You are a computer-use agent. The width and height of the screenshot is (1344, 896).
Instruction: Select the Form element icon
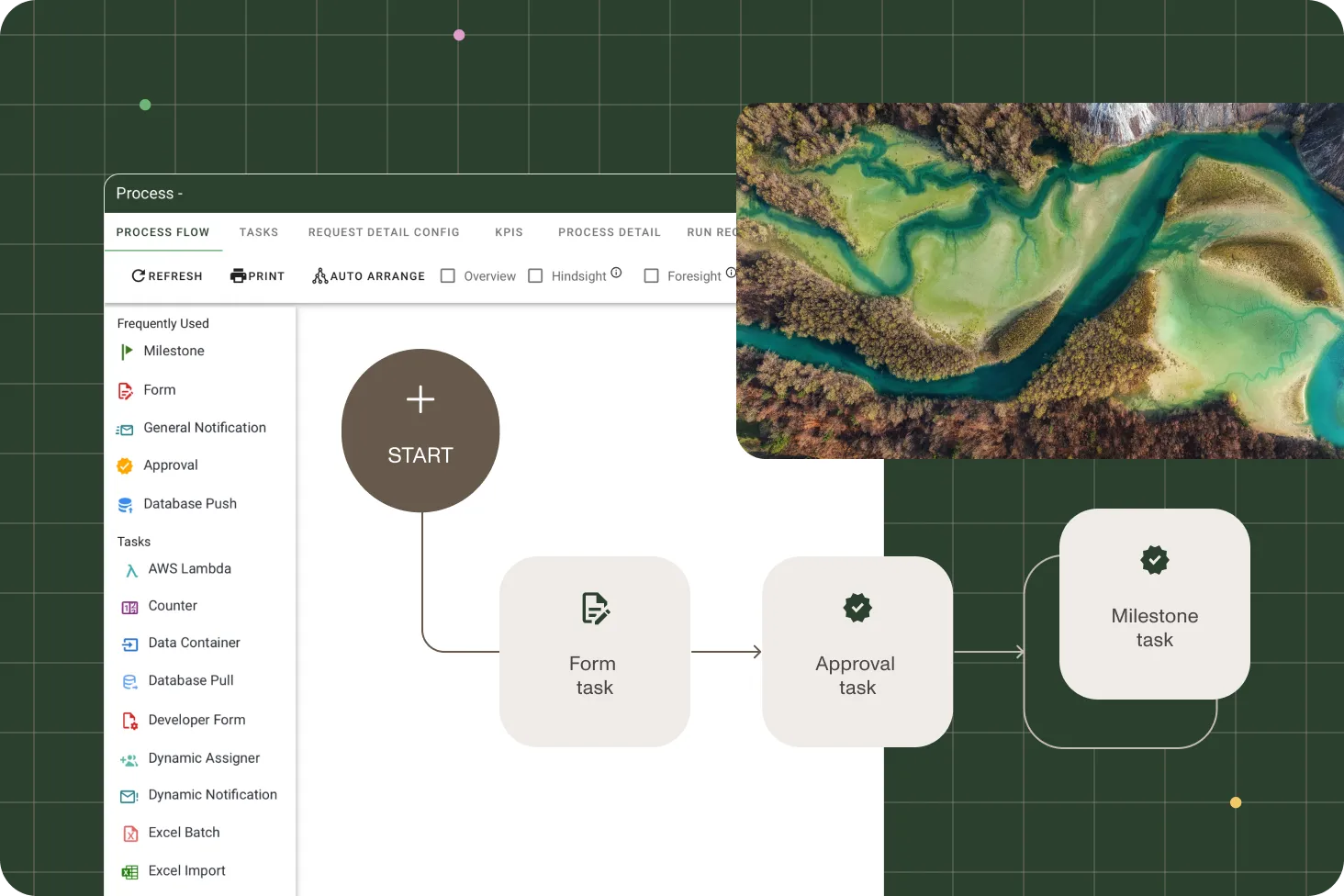(x=127, y=390)
